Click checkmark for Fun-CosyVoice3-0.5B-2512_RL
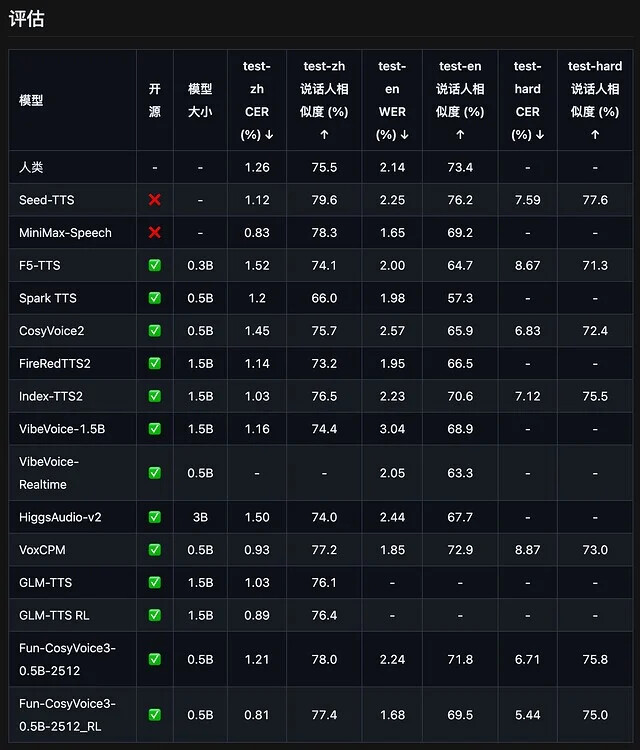 [x=154, y=715]
